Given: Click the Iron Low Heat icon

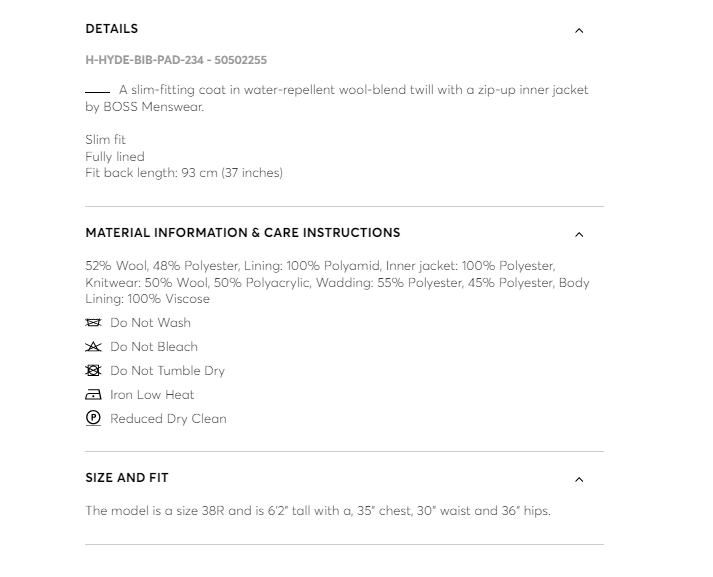Looking at the screenshot, I should [x=94, y=395].
